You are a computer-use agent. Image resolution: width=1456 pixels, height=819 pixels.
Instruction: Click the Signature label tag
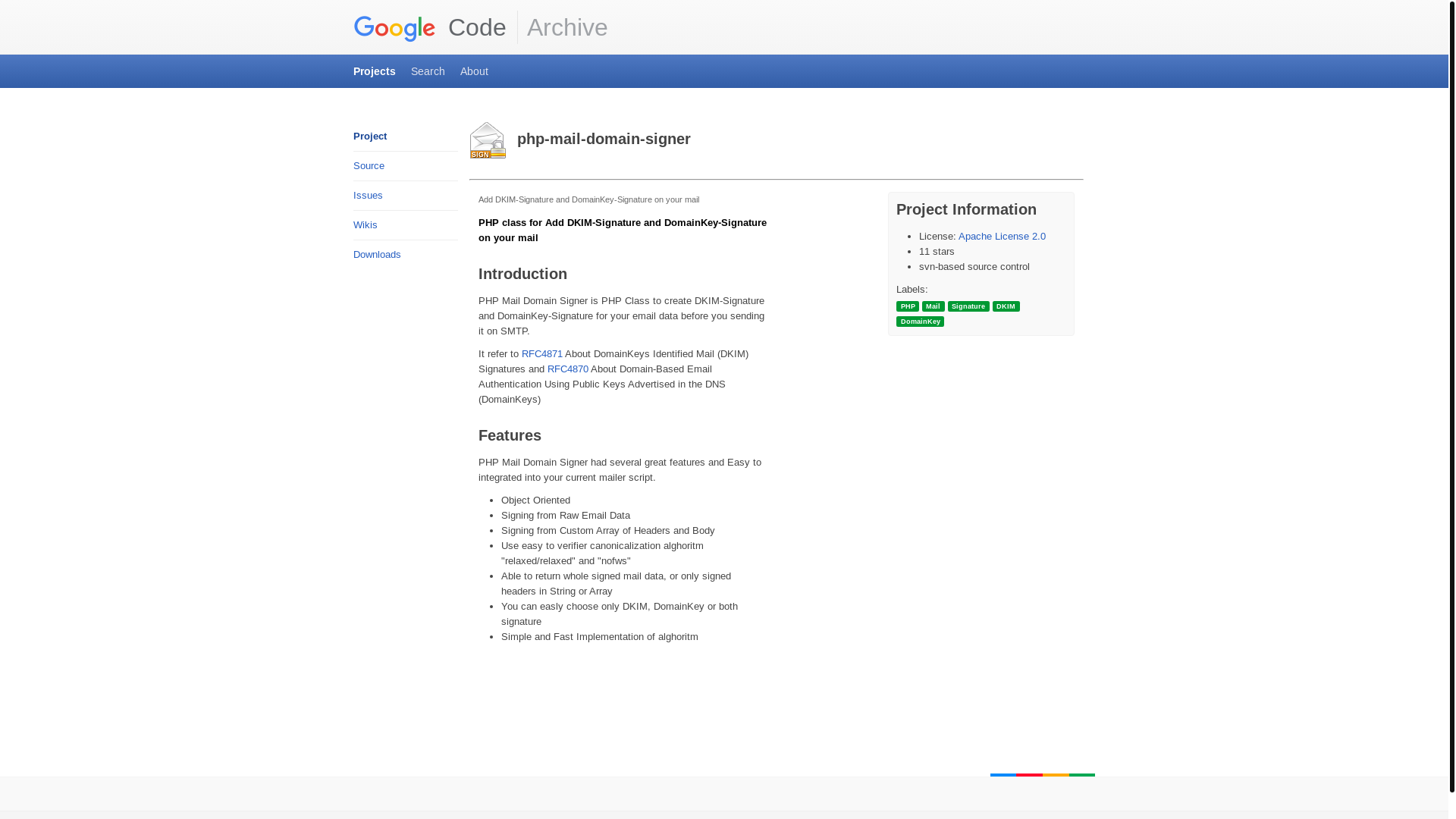(x=968, y=306)
